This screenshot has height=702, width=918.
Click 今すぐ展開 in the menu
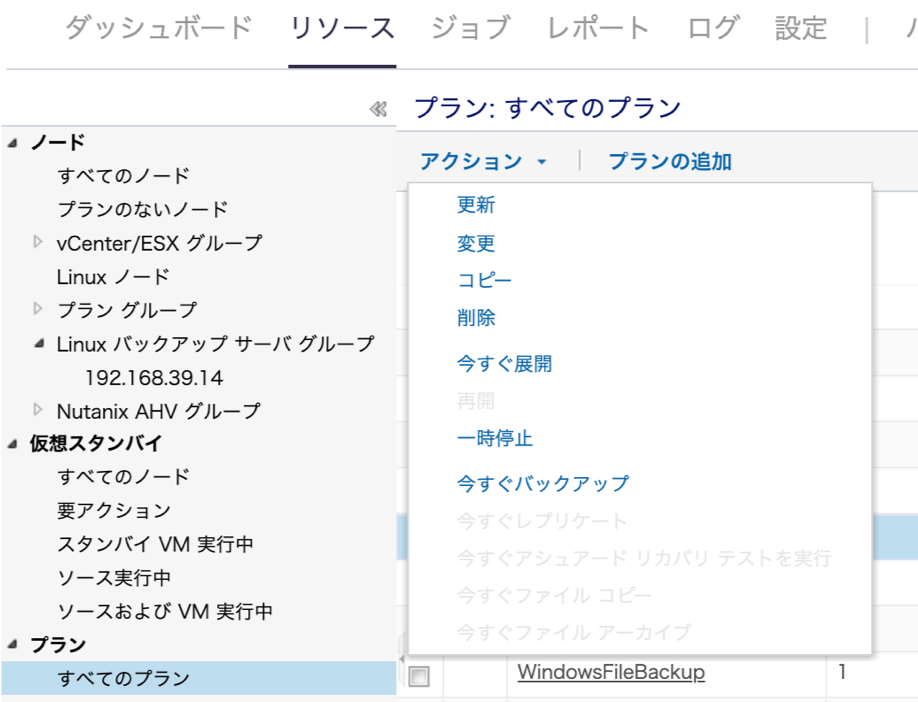[505, 364]
